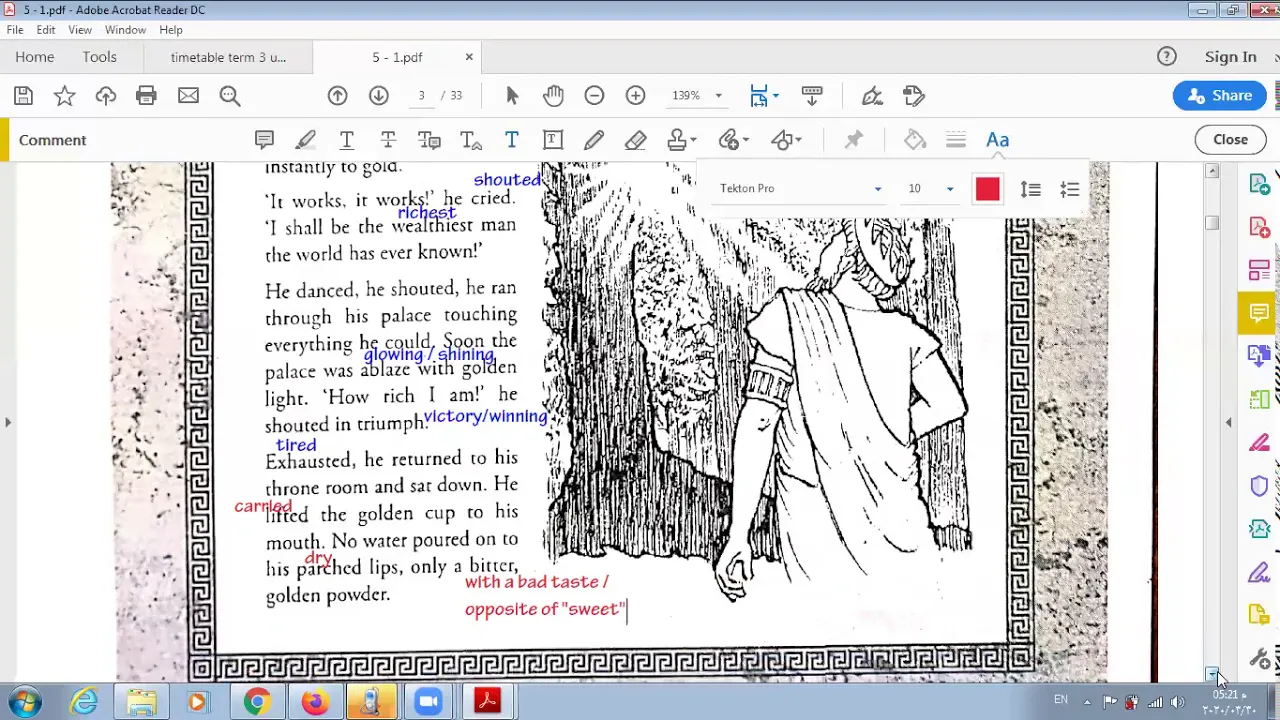The width and height of the screenshot is (1280, 720).
Task: Close the 5 - 1.pdf tab
Action: pyautogui.click(x=469, y=57)
